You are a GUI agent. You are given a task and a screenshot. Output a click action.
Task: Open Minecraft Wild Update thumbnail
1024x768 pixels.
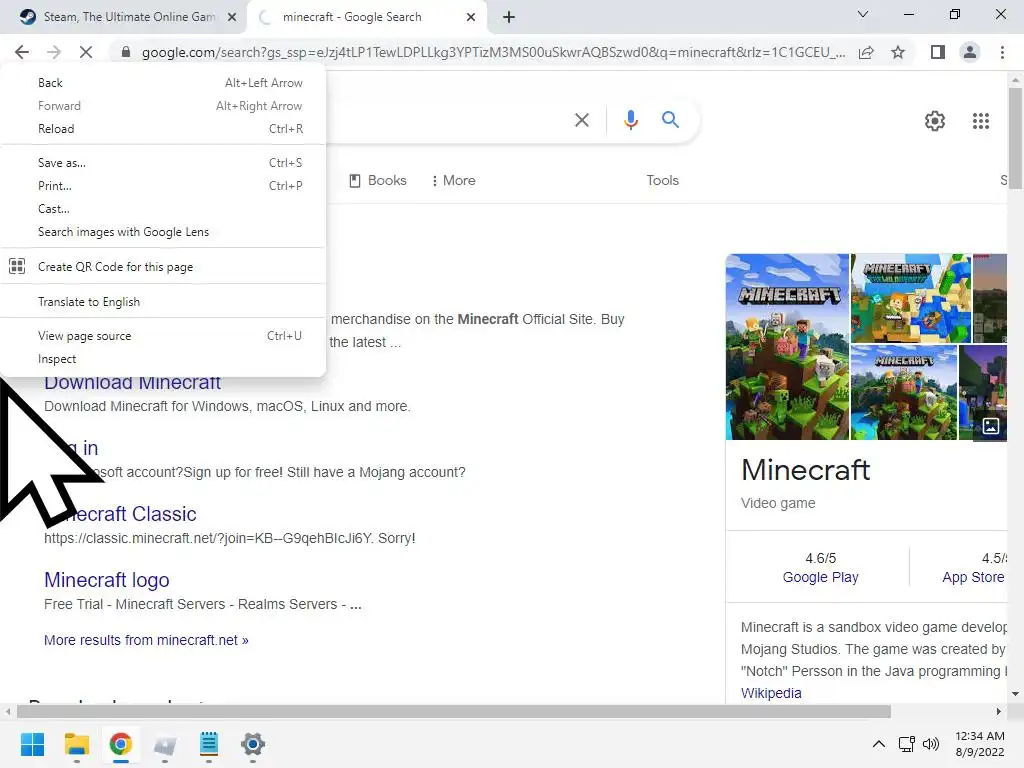coord(910,298)
